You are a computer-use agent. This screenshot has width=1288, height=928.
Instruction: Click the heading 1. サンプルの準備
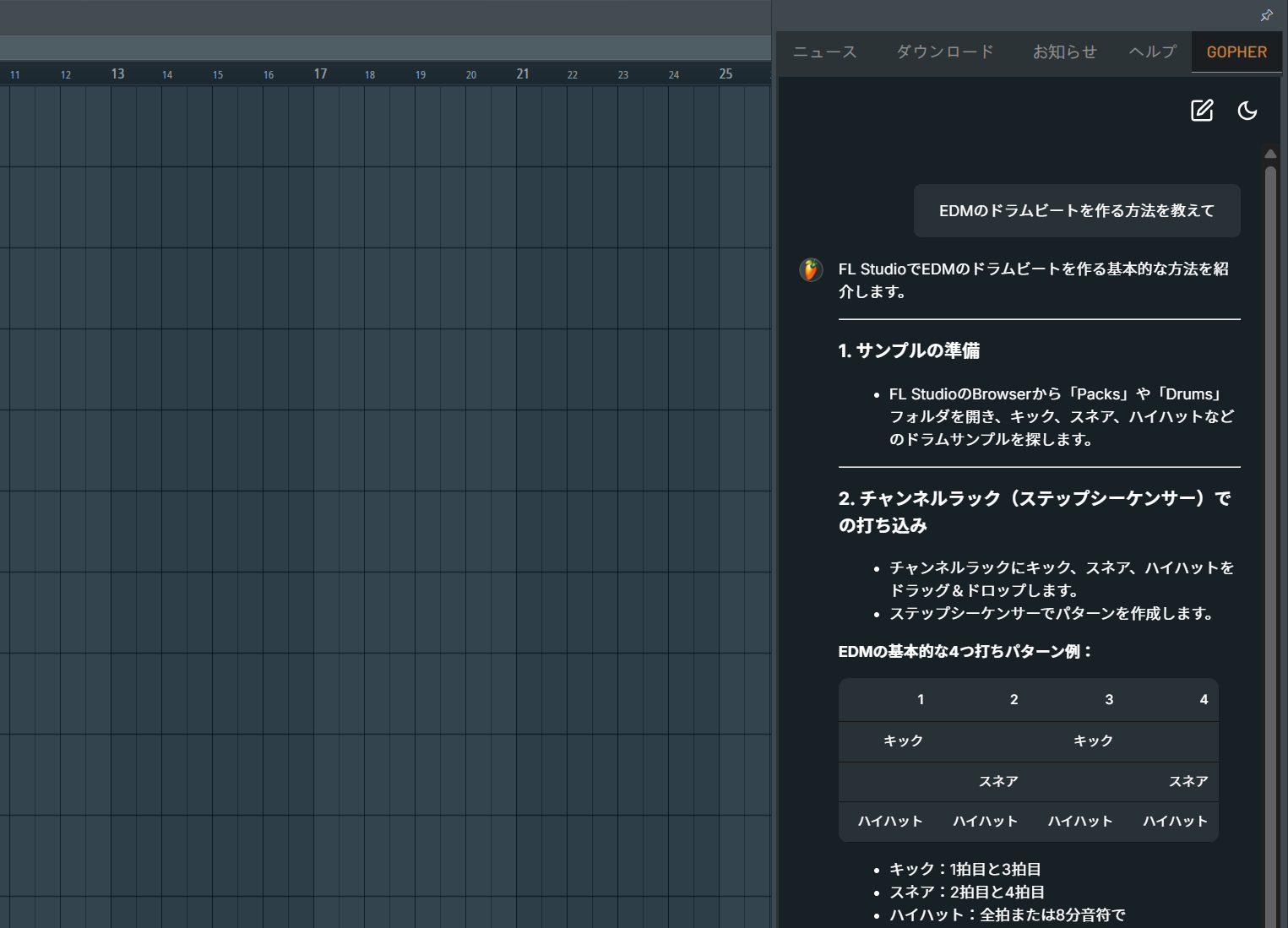(909, 350)
